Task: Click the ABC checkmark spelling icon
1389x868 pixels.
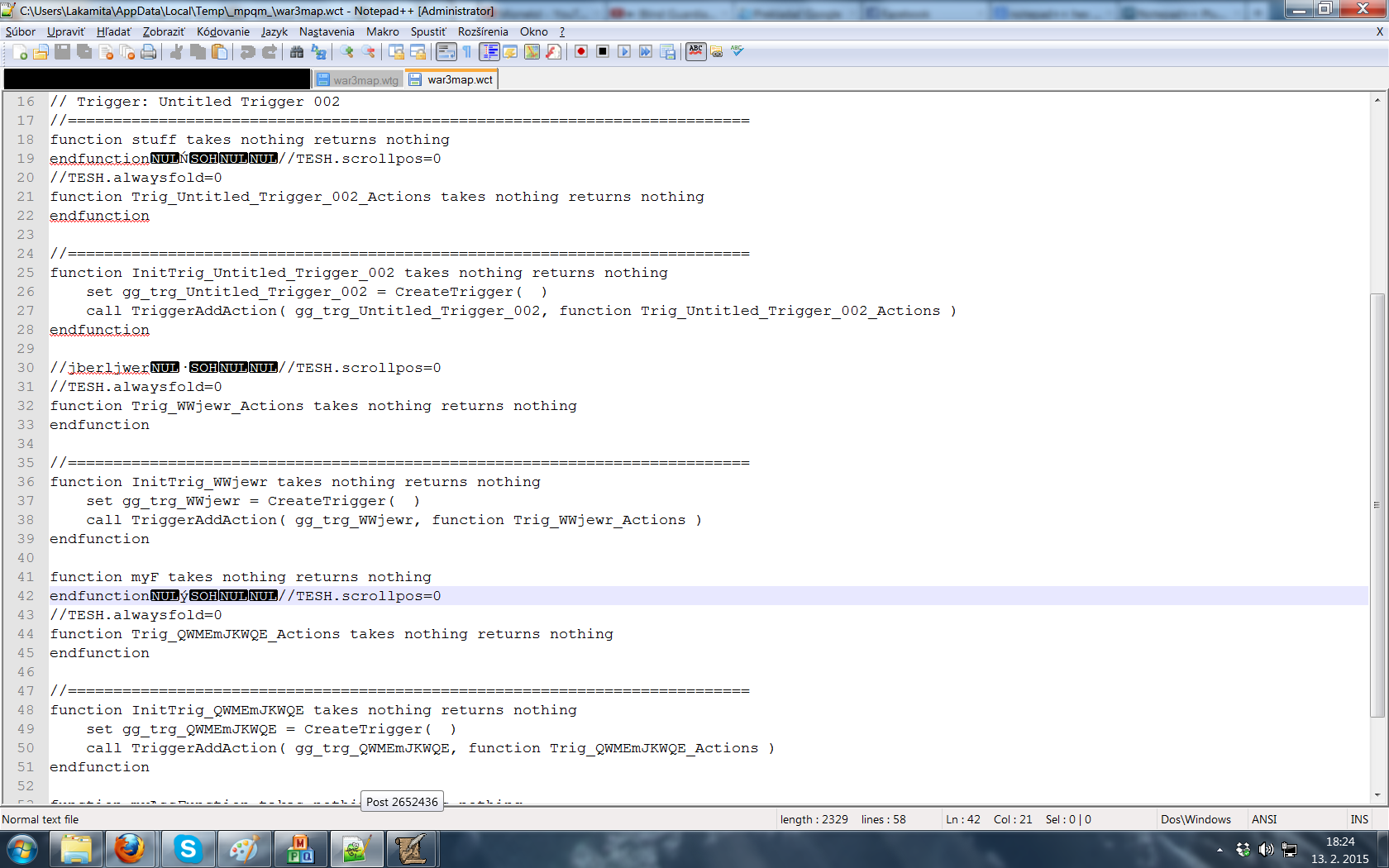Action: tap(737, 52)
